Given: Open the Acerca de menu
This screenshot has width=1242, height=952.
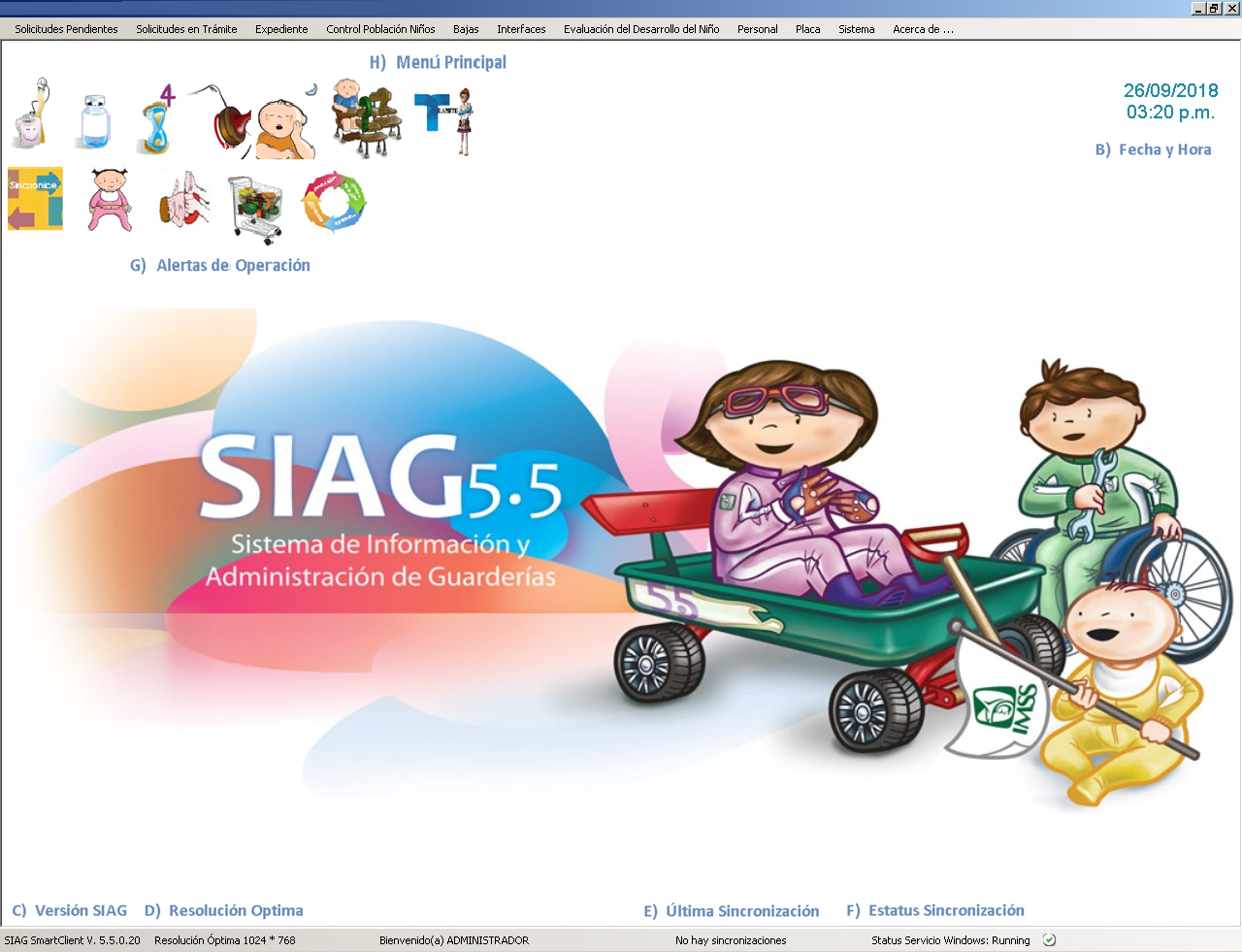Looking at the screenshot, I should click(922, 29).
